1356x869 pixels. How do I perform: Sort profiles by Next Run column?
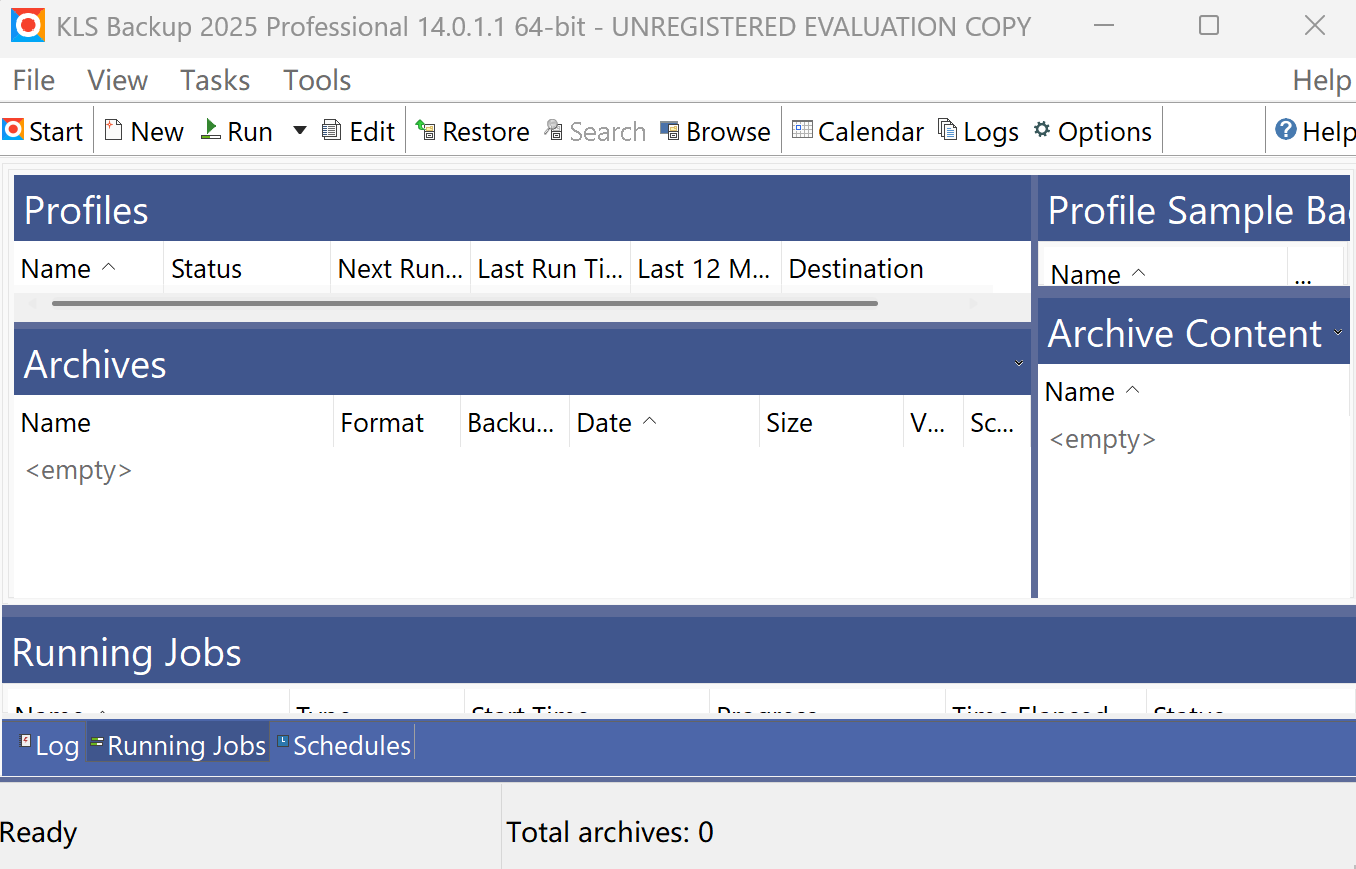(400, 268)
